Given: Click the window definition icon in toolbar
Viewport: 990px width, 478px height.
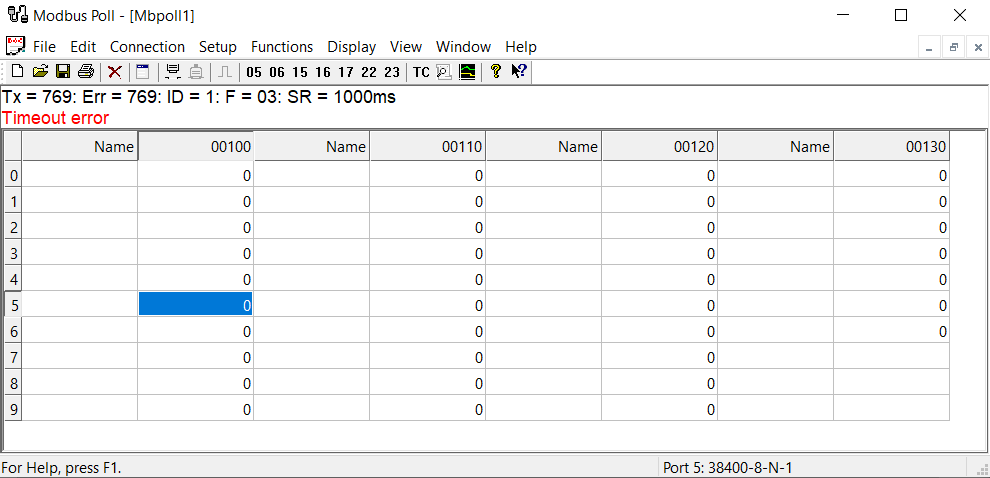Looking at the screenshot, I should coord(143,72).
